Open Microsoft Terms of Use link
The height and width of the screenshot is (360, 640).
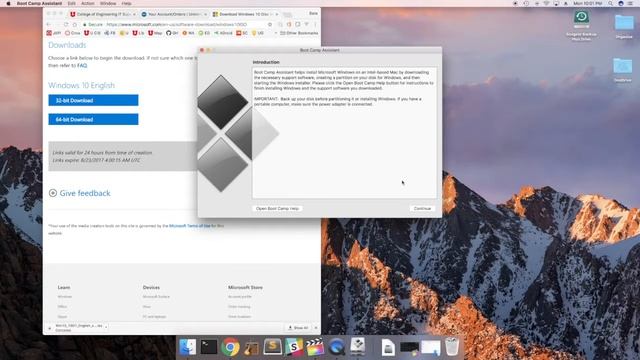(190, 226)
